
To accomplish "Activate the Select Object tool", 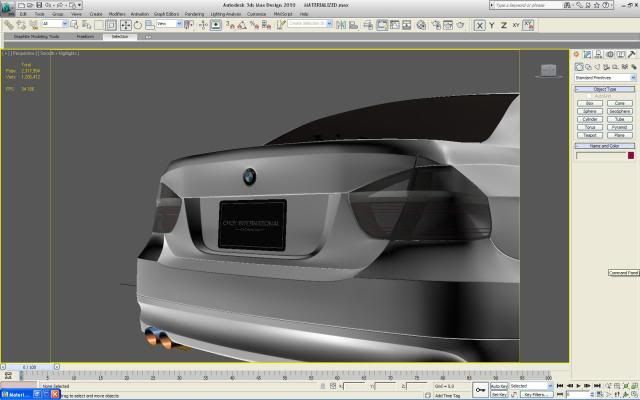I will (x=74, y=25).
